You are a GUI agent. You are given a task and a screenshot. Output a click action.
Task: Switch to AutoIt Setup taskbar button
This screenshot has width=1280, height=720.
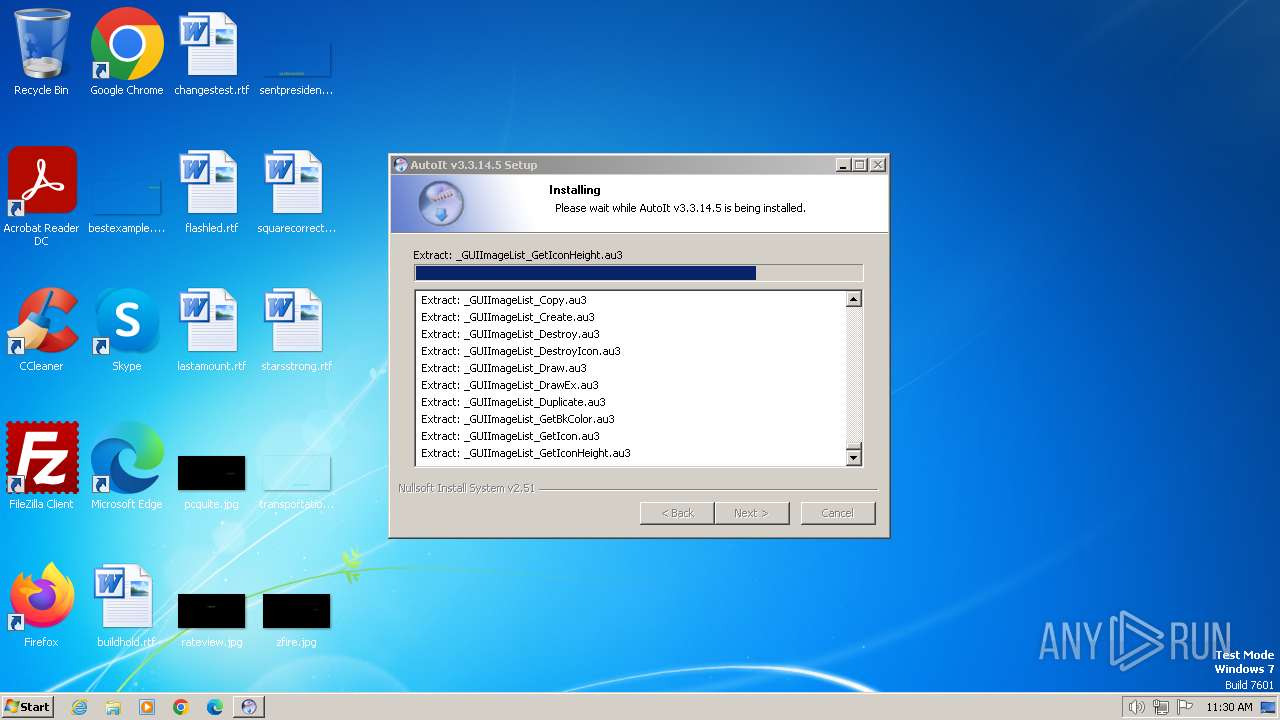[x=249, y=707]
